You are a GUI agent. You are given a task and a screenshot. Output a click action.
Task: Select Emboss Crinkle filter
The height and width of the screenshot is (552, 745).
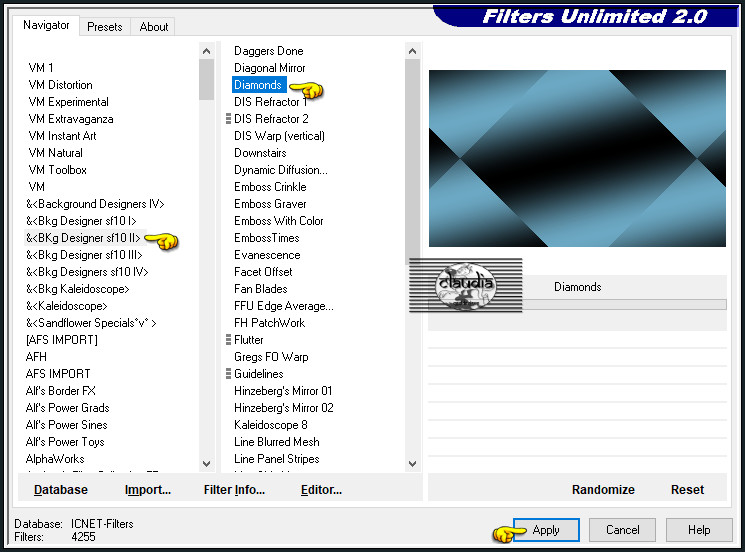tap(270, 187)
